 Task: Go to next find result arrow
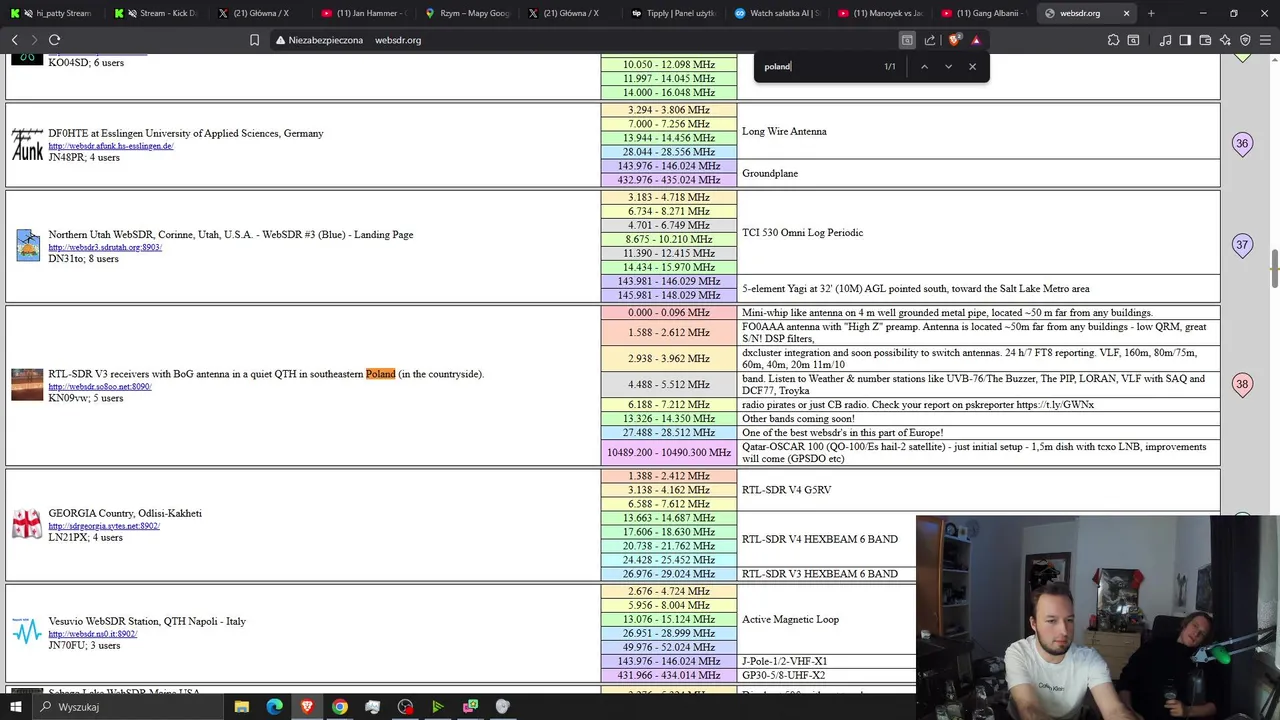(x=948, y=66)
